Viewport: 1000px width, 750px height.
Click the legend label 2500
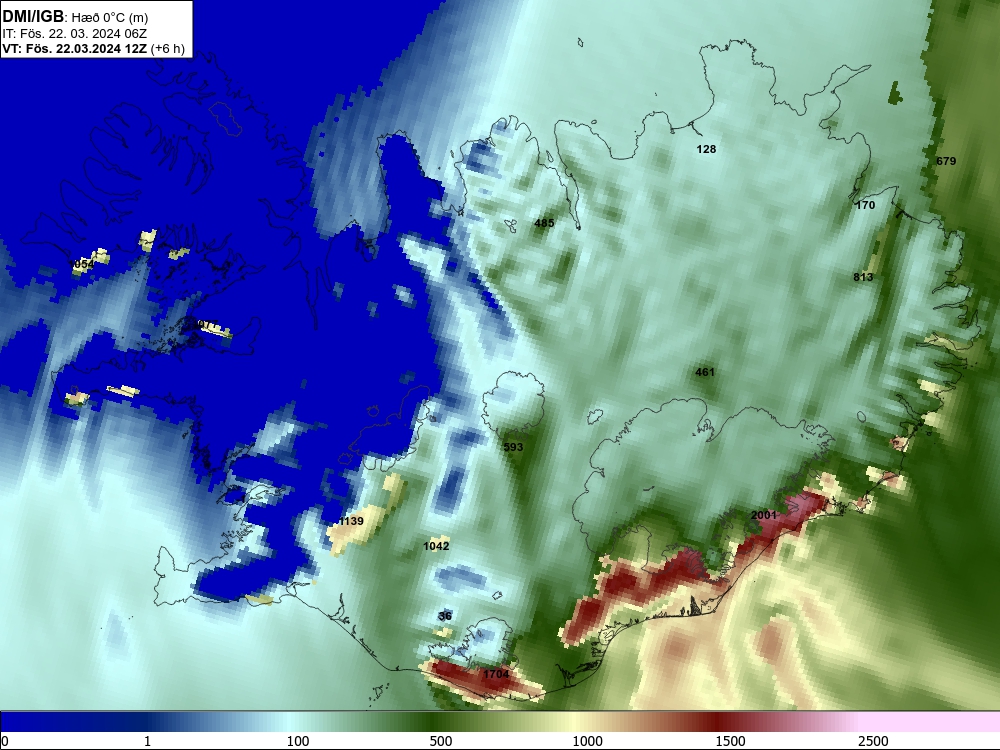tap(873, 741)
